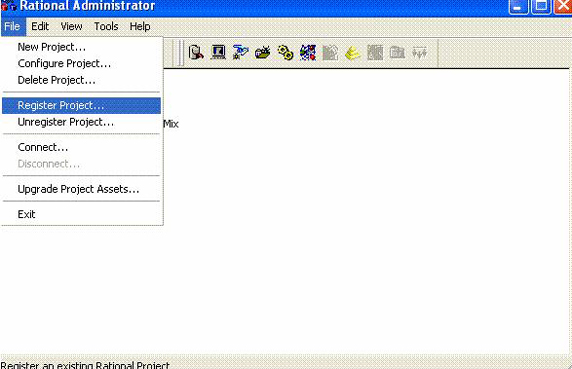Select Configure Project… menu entry
Viewport: 572px width, 369px height.
coord(81,63)
